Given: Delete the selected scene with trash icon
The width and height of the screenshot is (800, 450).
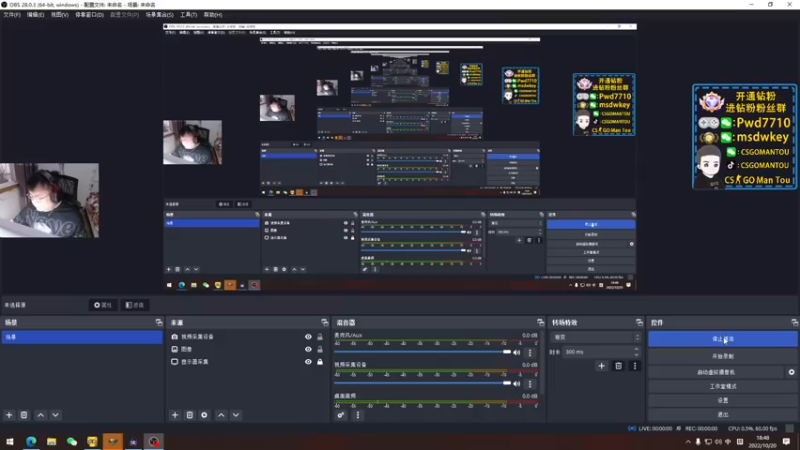Looking at the screenshot, I should pyautogui.click(x=24, y=415).
